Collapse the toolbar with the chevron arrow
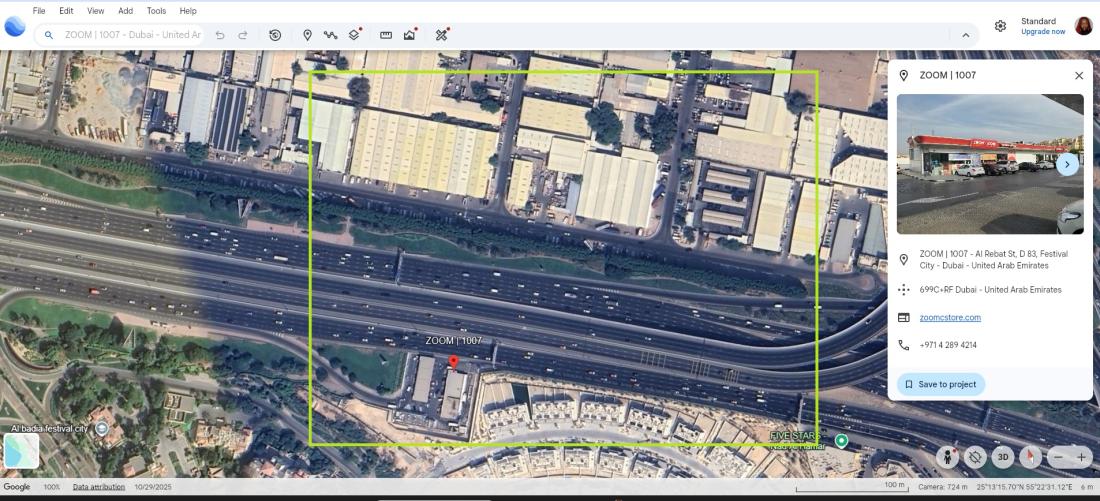1100x501 pixels. (965, 35)
